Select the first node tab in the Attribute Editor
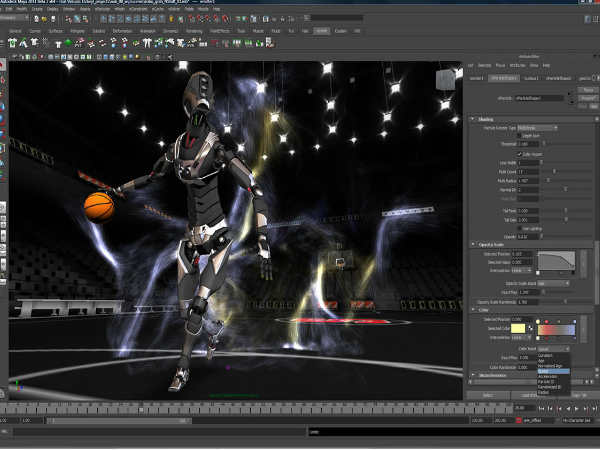The height and width of the screenshot is (450, 600). click(476, 78)
